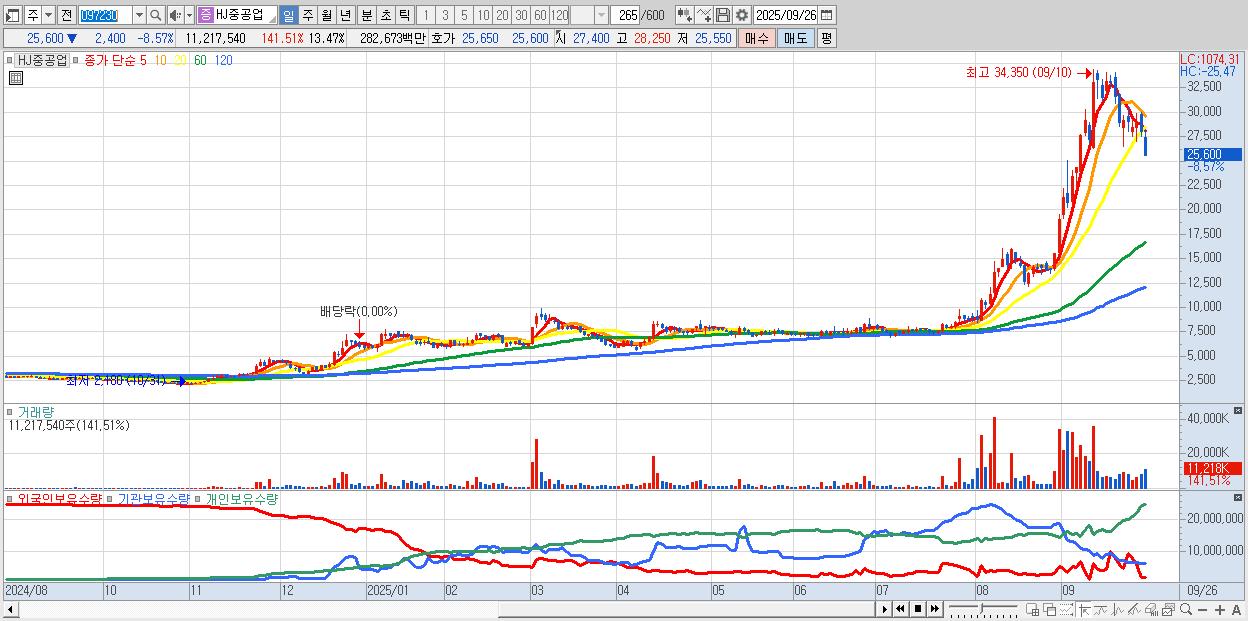Click the 097230 stock code input field
The width and height of the screenshot is (1248, 621).
click(104, 15)
